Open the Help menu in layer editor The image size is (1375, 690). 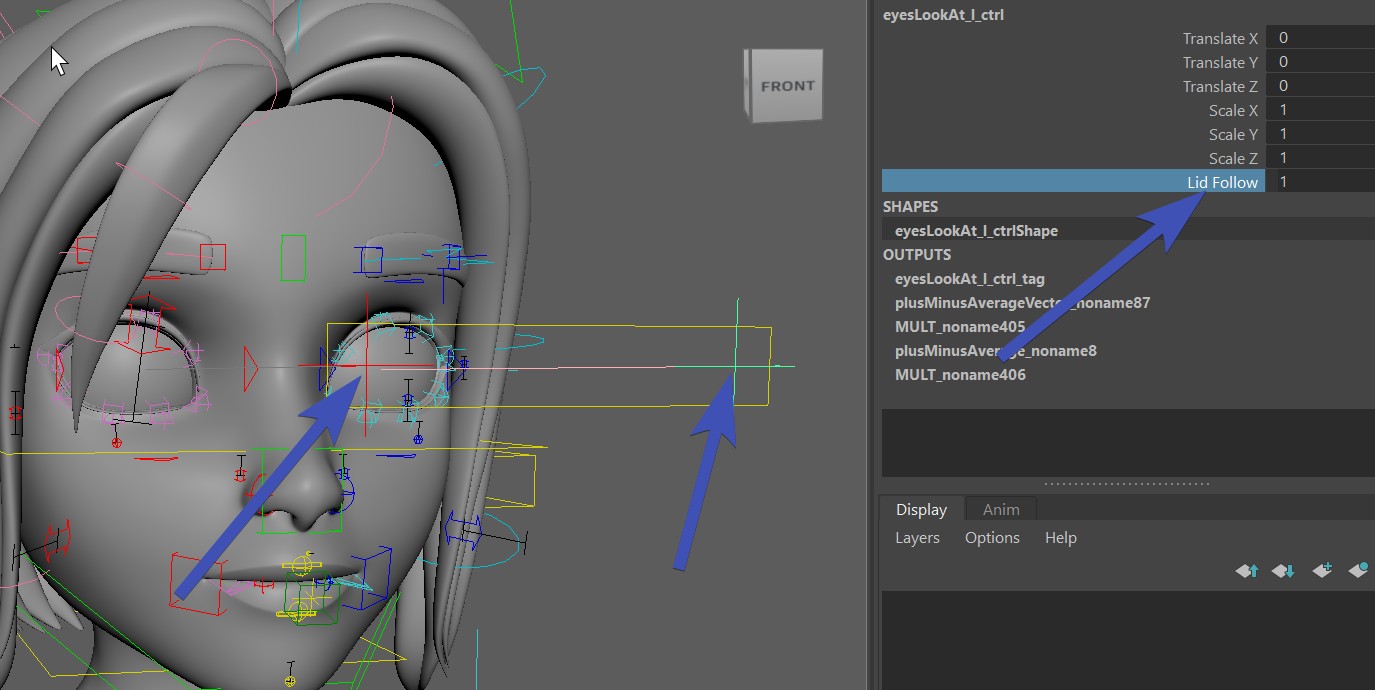(1060, 538)
